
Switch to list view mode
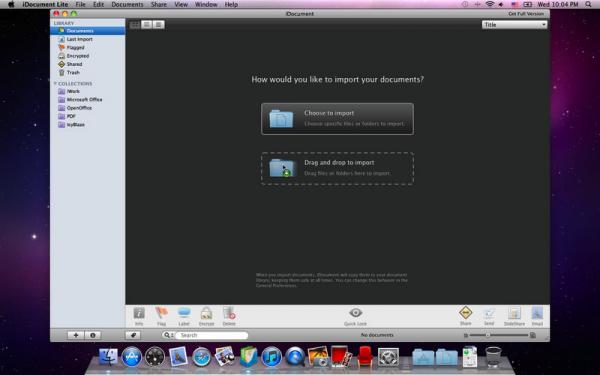coord(147,24)
